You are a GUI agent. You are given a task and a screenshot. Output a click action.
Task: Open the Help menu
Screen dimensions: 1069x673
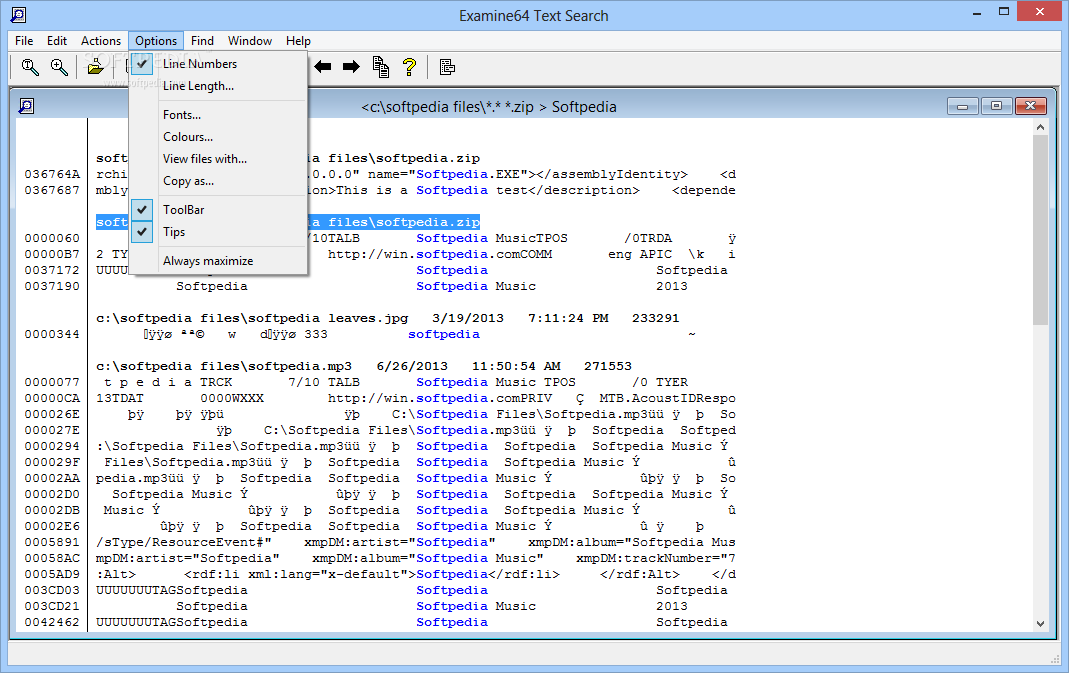tap(298, 41)
